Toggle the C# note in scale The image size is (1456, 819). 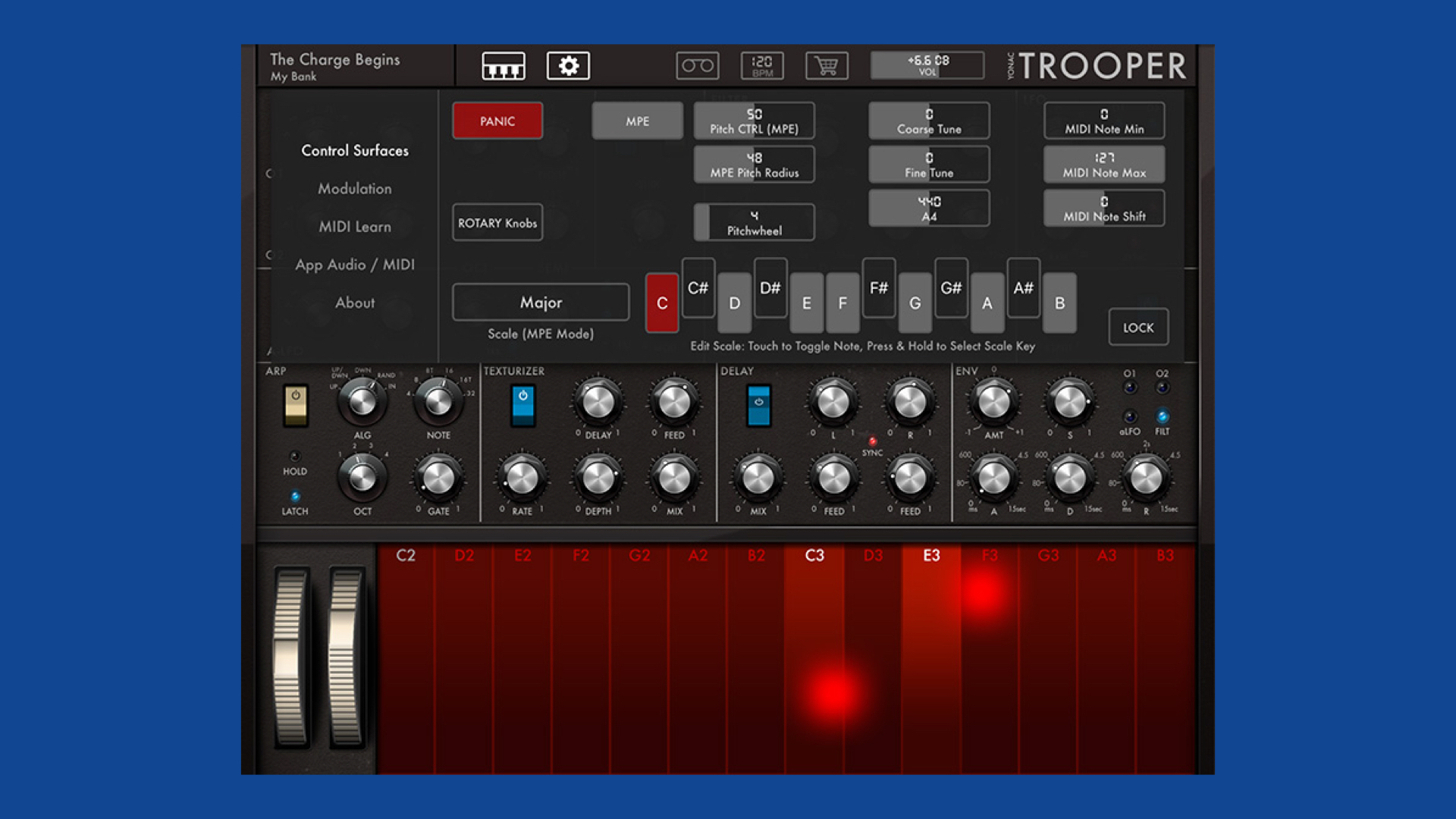698,287
